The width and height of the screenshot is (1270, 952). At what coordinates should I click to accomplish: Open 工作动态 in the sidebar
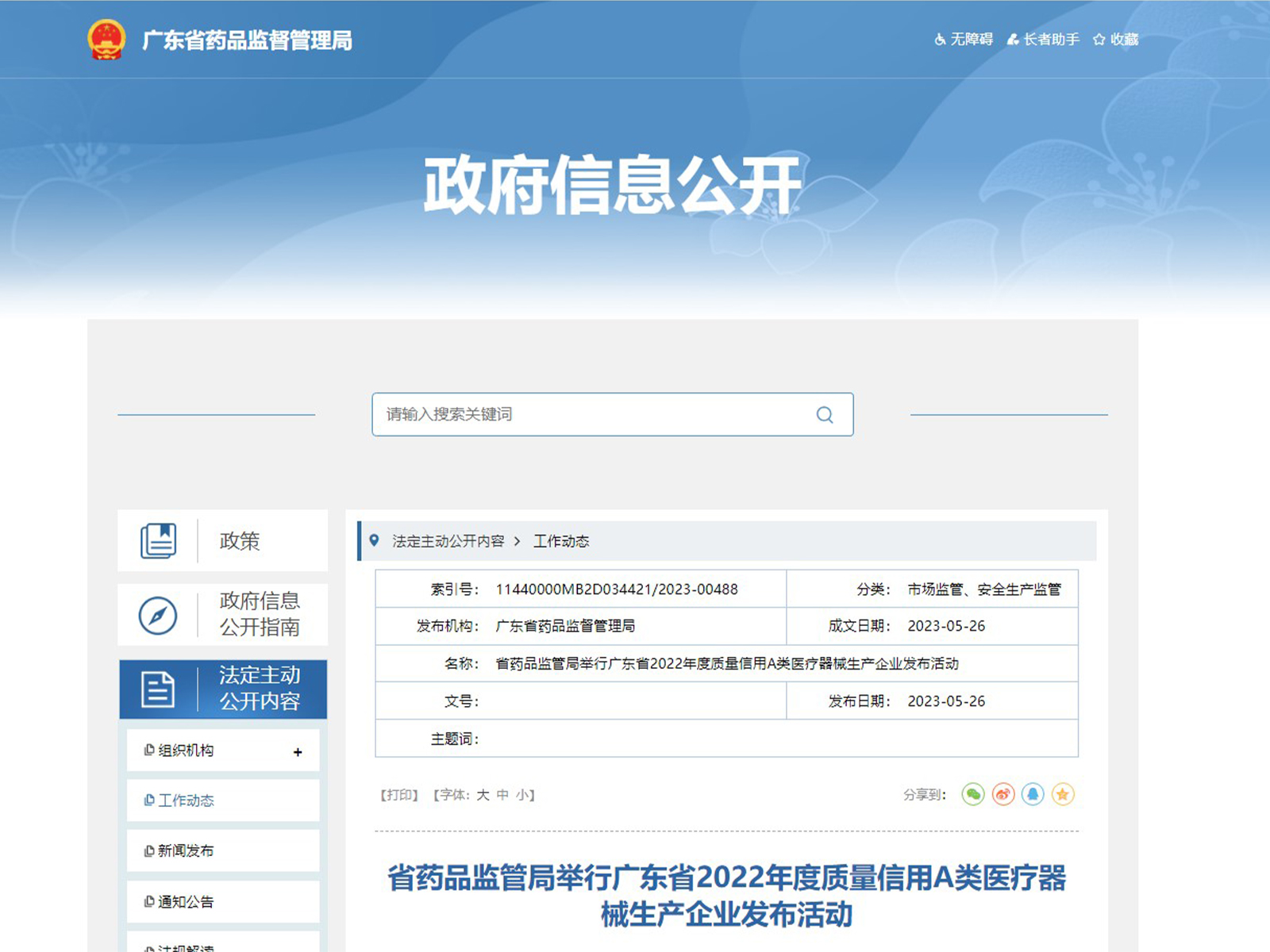186,800
